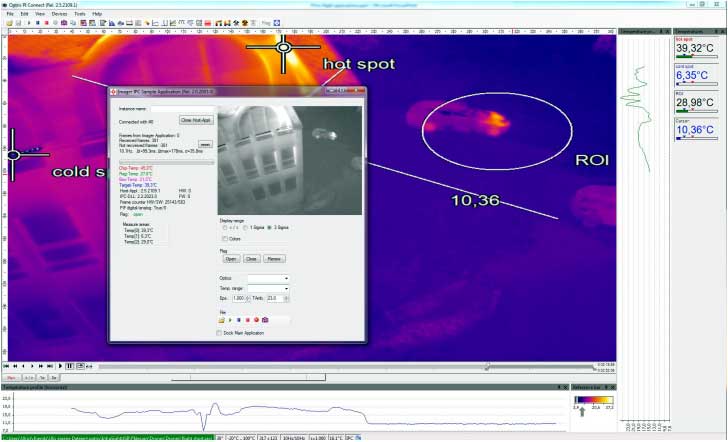Check the Dock Main Application box
Screen dimensions: 728x442
(x=220, y=333)
